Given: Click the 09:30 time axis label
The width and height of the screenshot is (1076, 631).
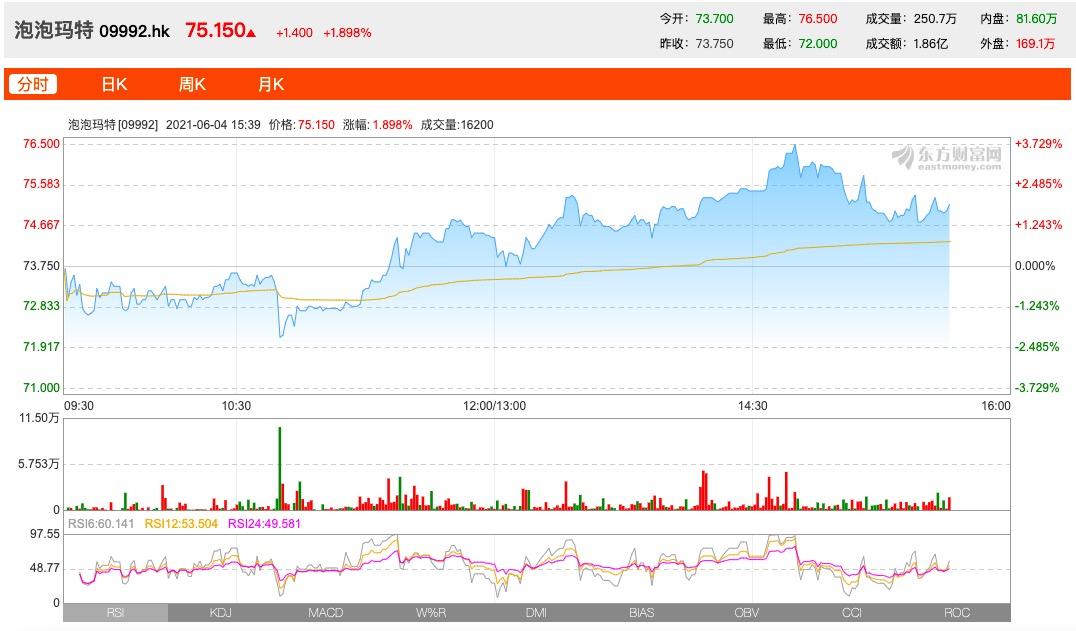Looking at the screenshot, I should click(x=79, y=406).
